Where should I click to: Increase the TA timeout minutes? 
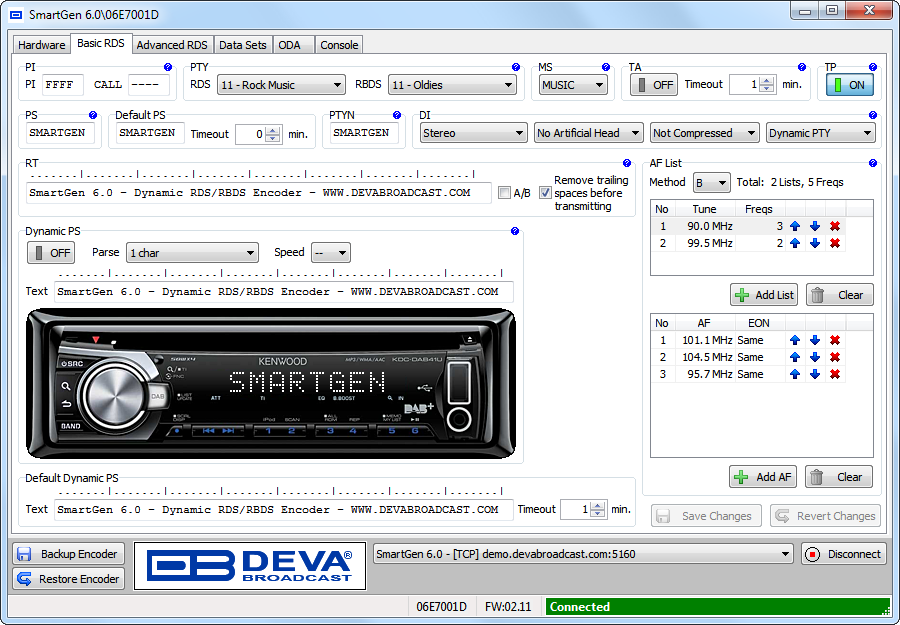767,80
